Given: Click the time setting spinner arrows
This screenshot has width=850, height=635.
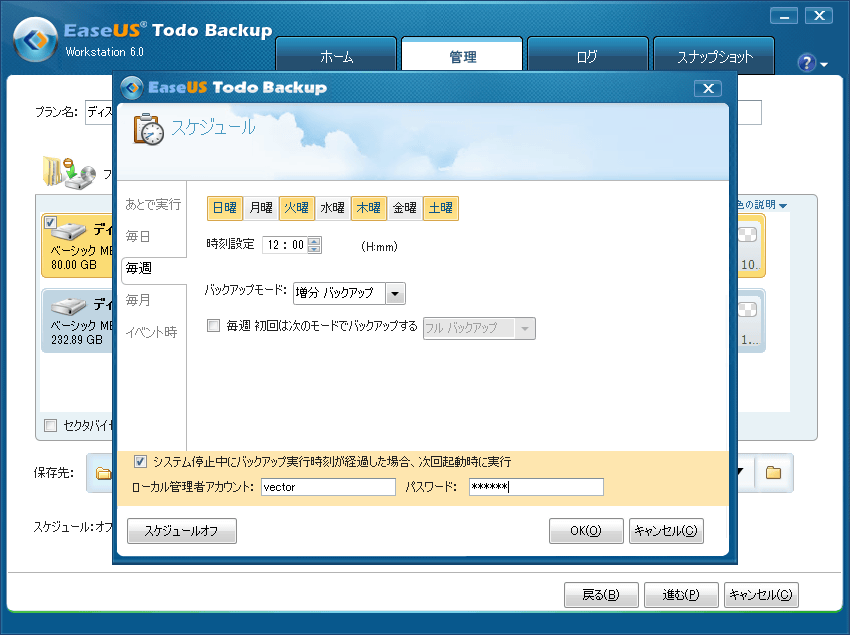Looking at the screenshot, I should [x=314, y=245].
